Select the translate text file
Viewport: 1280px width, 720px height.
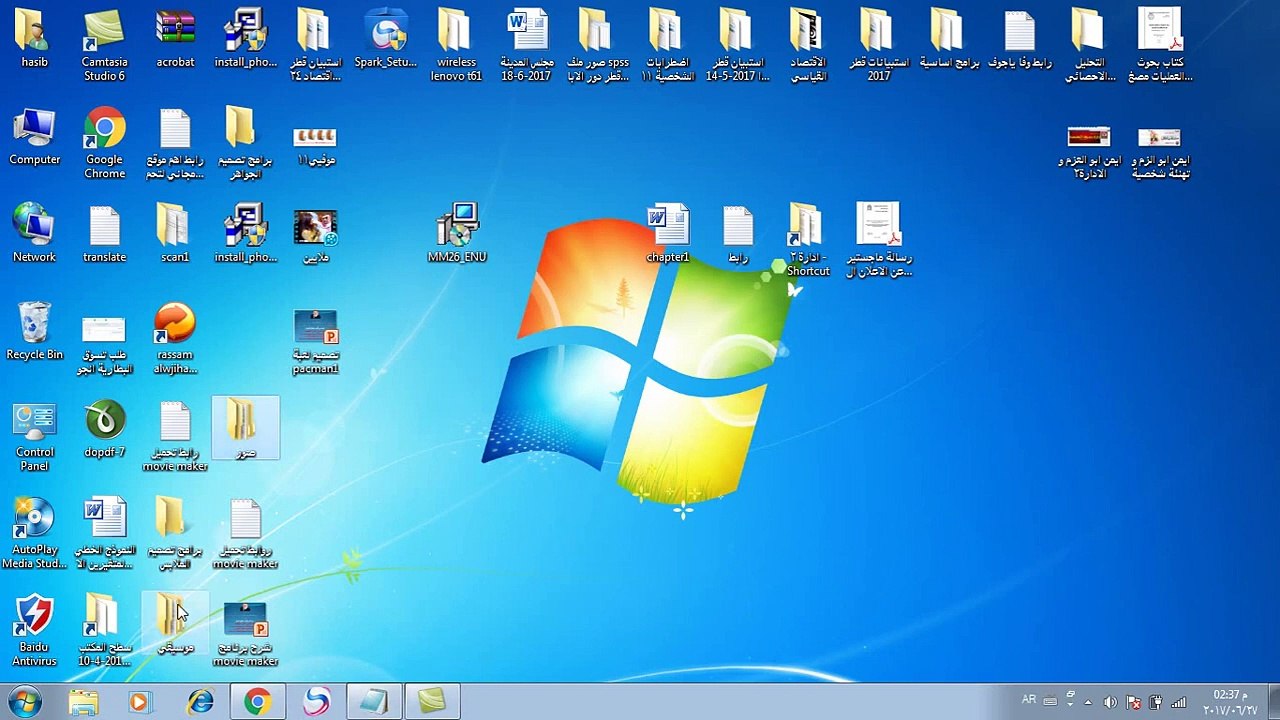[104, 233]
